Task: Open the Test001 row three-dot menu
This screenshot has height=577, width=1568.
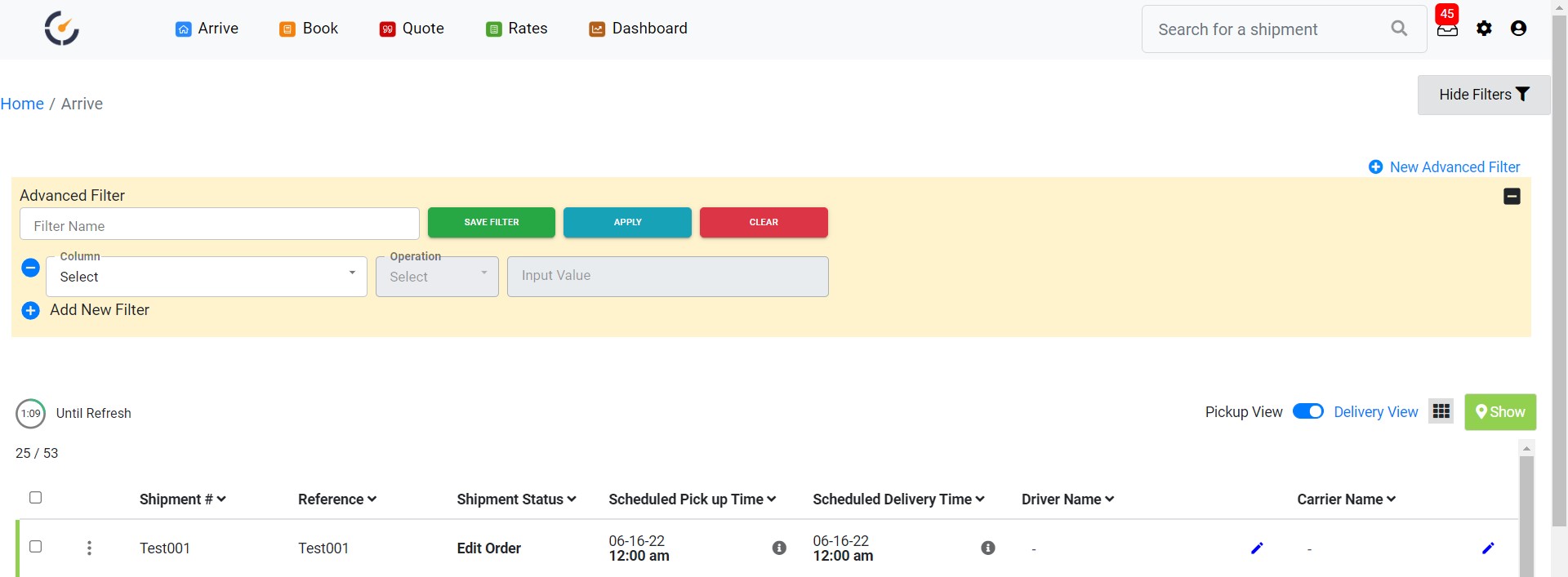Action: [89, 548]
